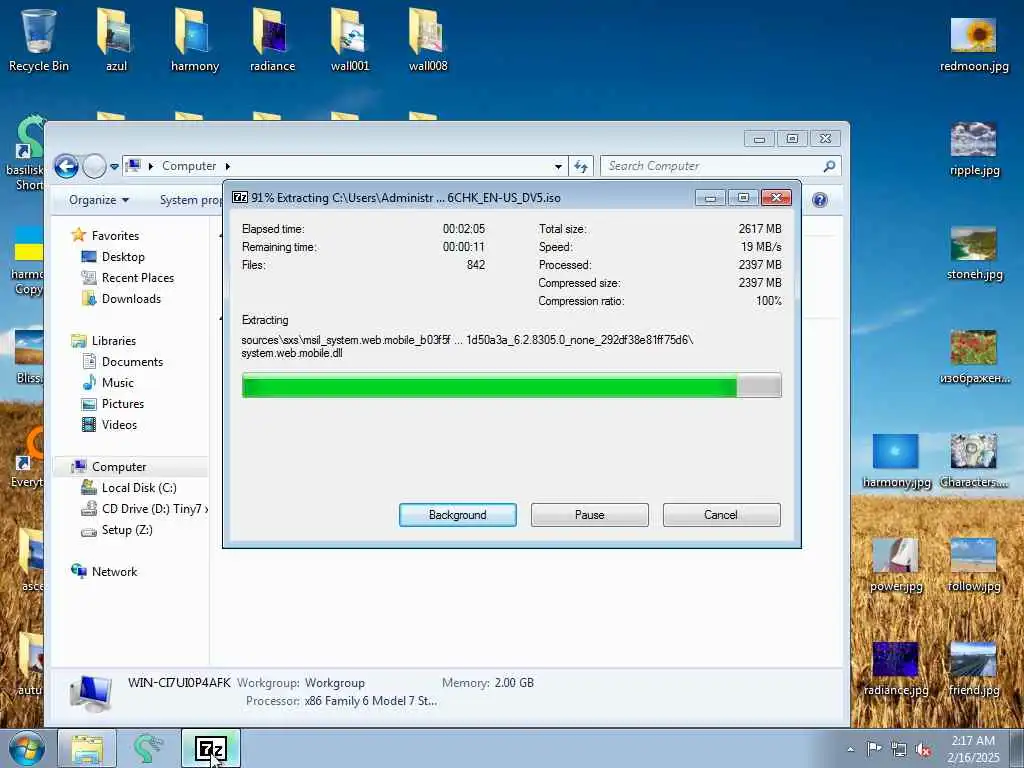The image size is (1024, 768).
Task: Open the recent pages dropdown arrow
Action: (x=114, y=167)
